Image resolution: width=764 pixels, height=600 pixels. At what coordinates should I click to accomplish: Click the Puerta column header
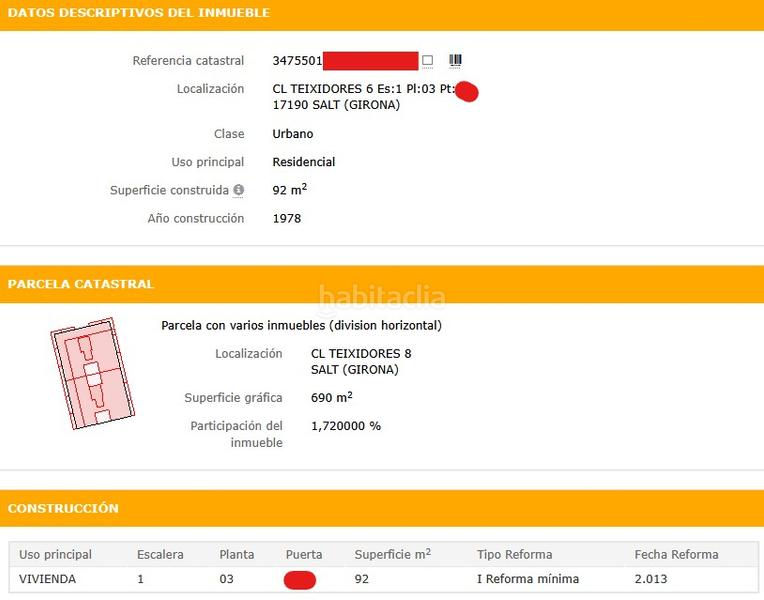tap(304, 554)
